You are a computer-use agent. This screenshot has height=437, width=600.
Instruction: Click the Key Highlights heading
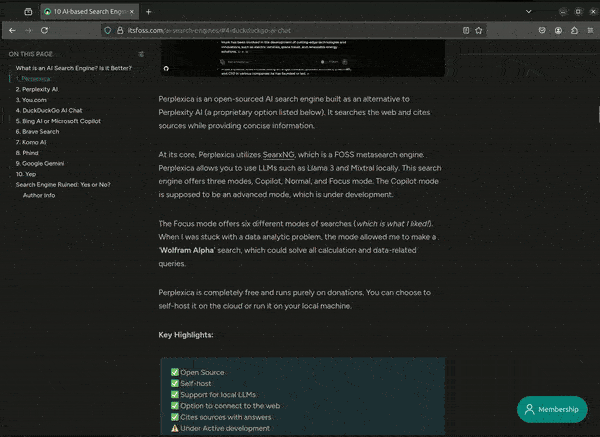click(x=186, y=335)
